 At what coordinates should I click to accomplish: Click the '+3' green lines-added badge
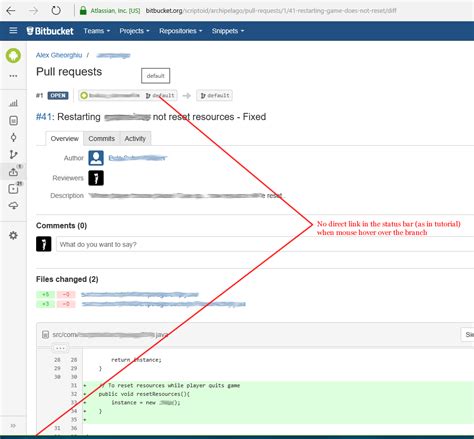click(45, 304)
